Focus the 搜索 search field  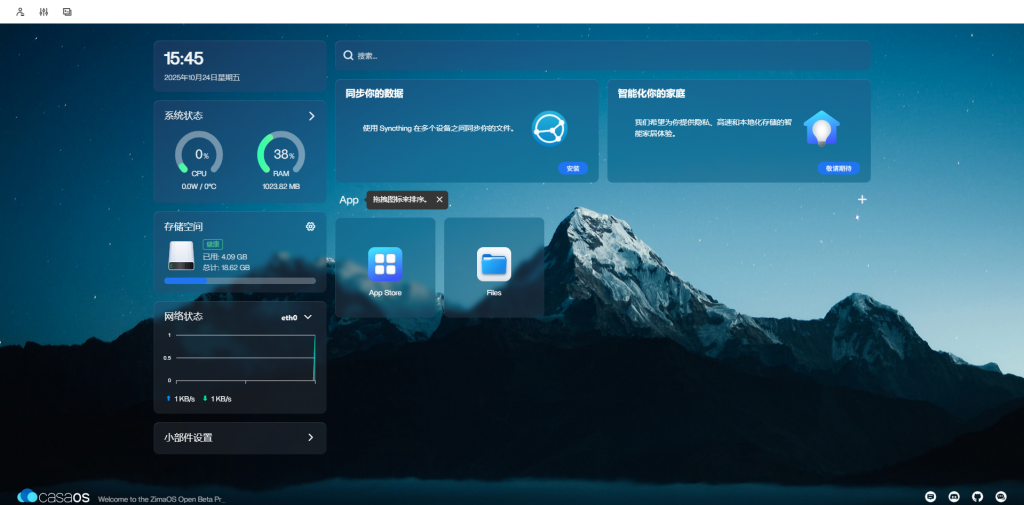tap(600, 56)
